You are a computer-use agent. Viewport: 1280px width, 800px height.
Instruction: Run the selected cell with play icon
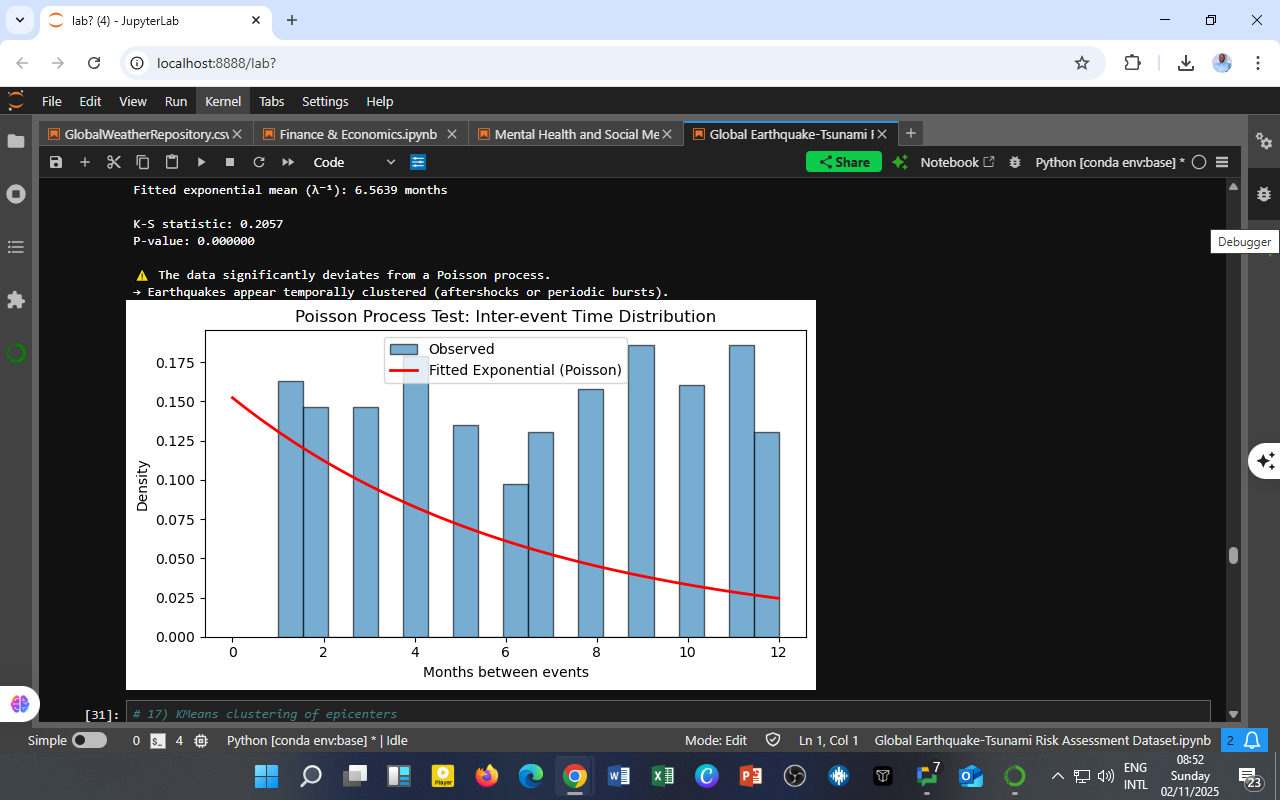[x=201, y=162]
